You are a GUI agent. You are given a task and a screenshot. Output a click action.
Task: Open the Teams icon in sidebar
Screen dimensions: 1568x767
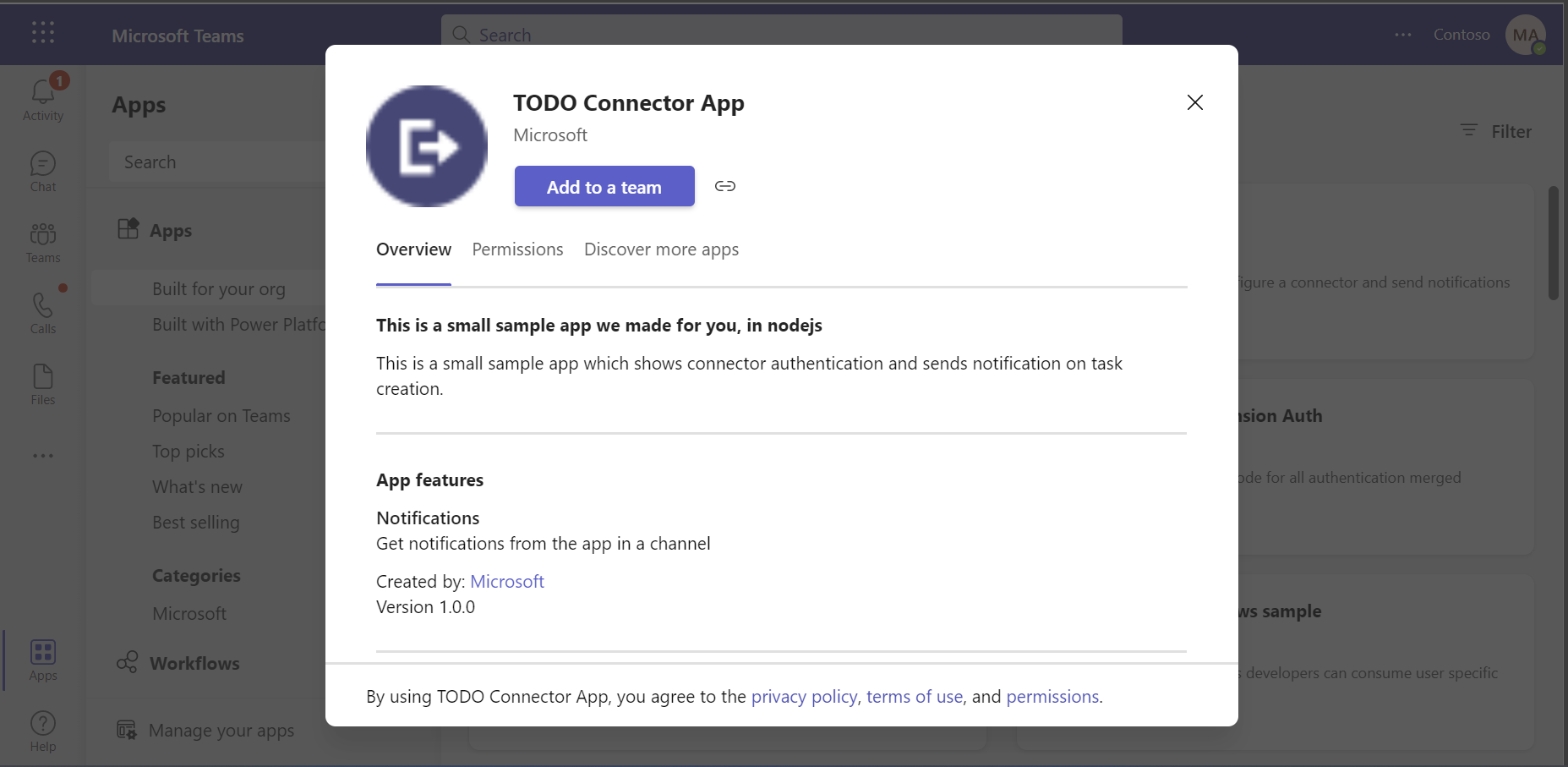[43, 233]
